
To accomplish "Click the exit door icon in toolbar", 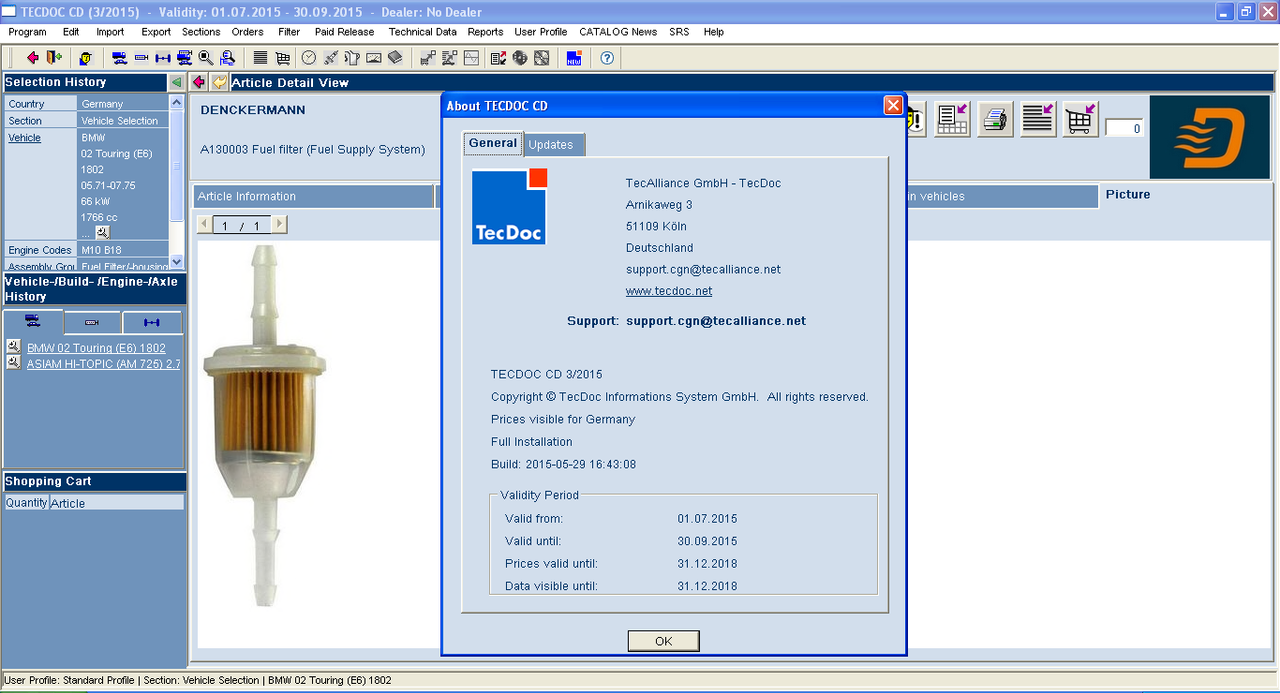I will 53,58.
